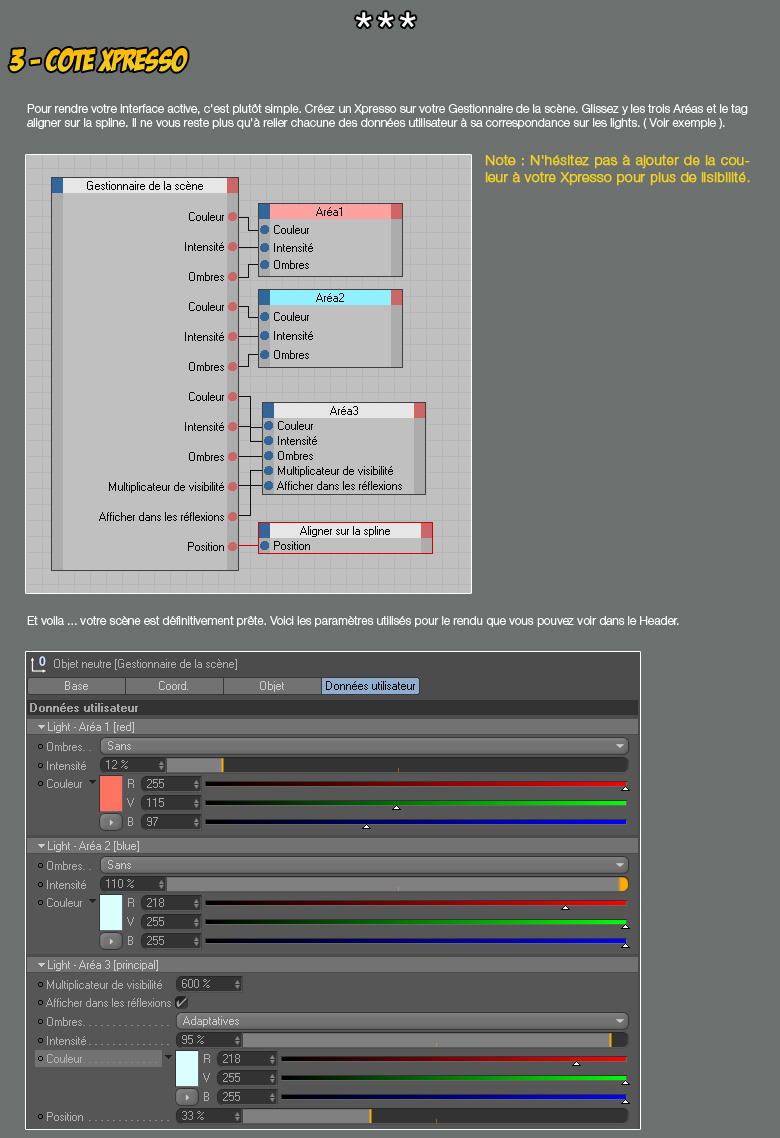The width and height of the screenshot is (780, 1138).
Task: Collapse the Light - Aréa 3 [principal] group
Action: point(41,965)
